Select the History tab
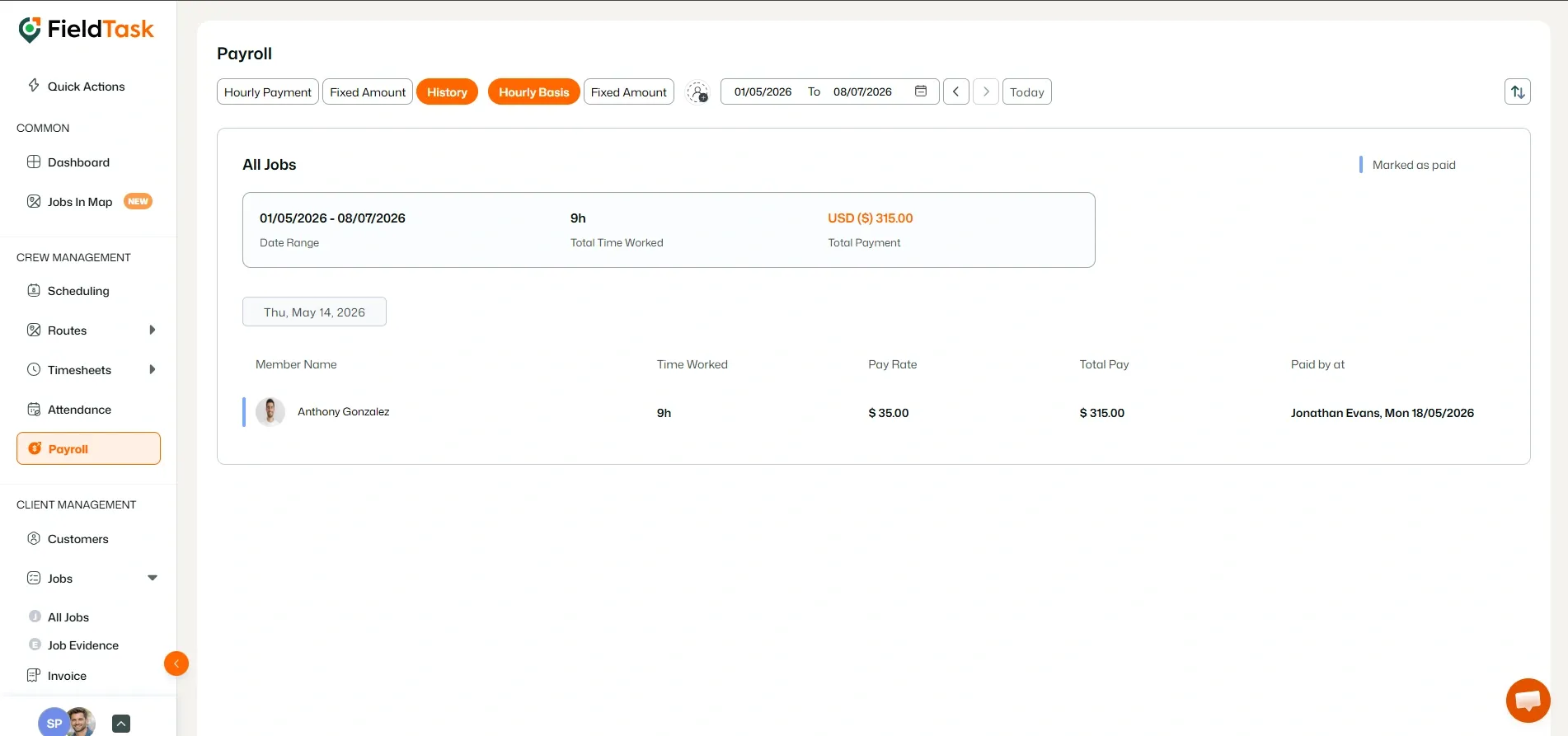The image size is (1568, 736). coord(447,91)
